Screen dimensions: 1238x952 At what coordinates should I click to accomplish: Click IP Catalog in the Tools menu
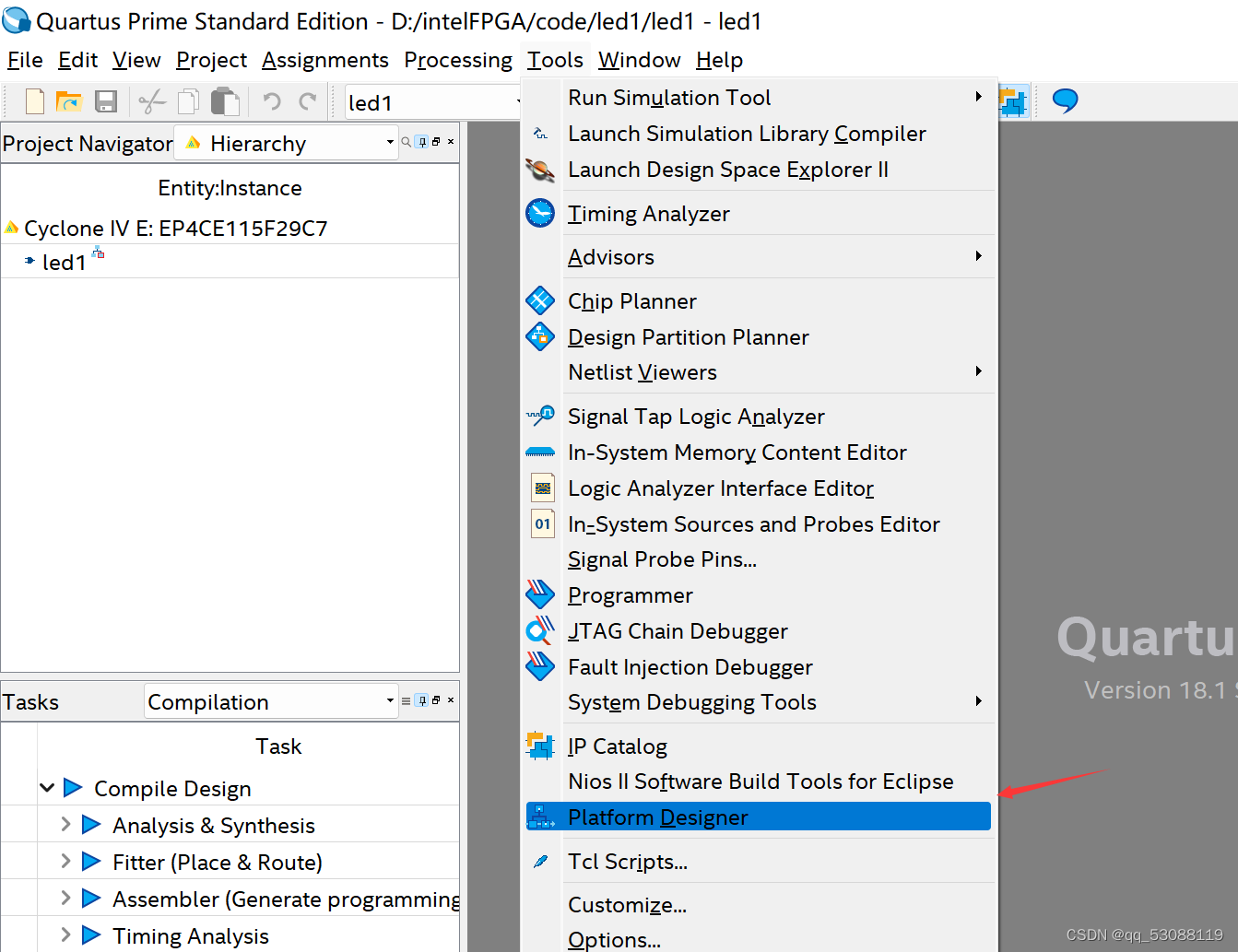pyautogui.click(x=758, y=746)
